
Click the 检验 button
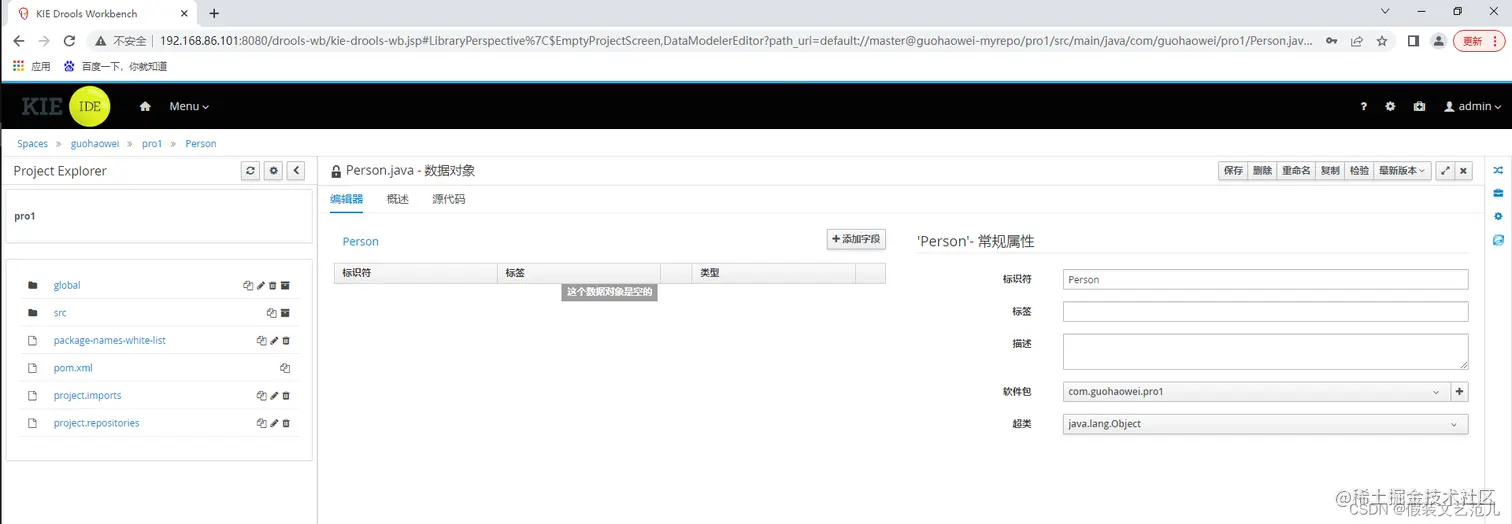click(x=1359, y=171)
